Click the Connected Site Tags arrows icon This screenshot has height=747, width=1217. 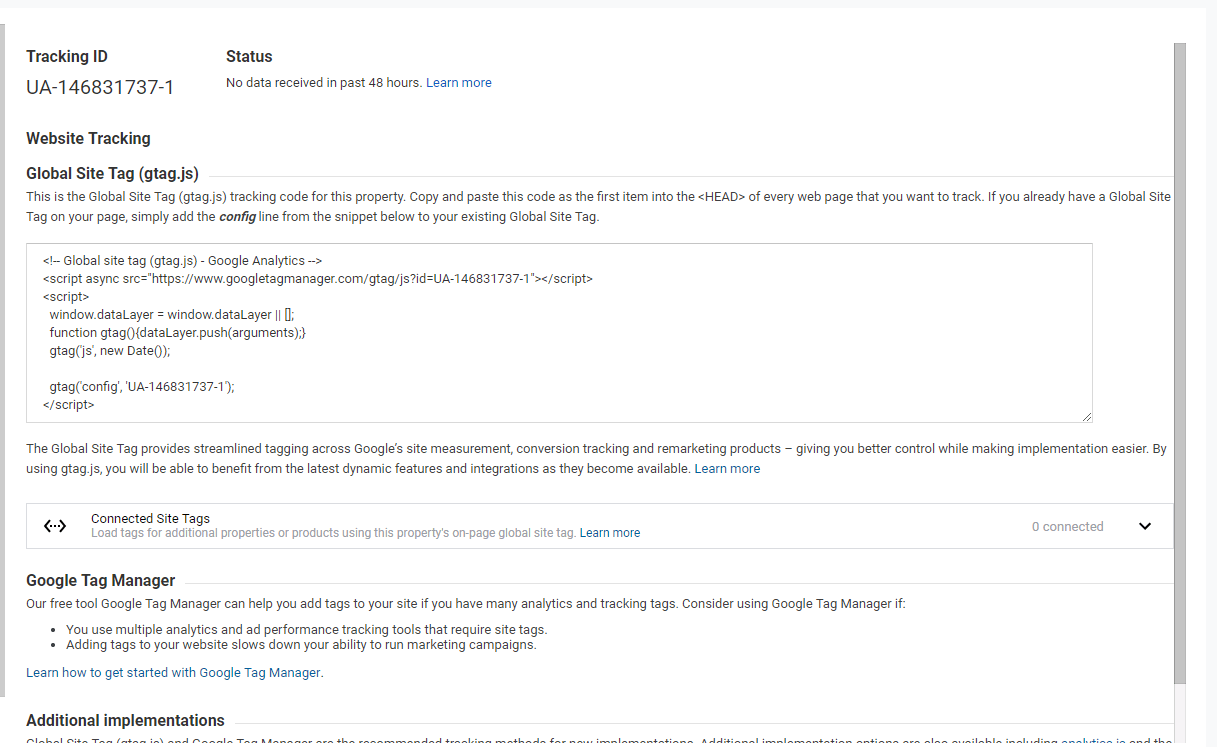(x=55, y=526)
